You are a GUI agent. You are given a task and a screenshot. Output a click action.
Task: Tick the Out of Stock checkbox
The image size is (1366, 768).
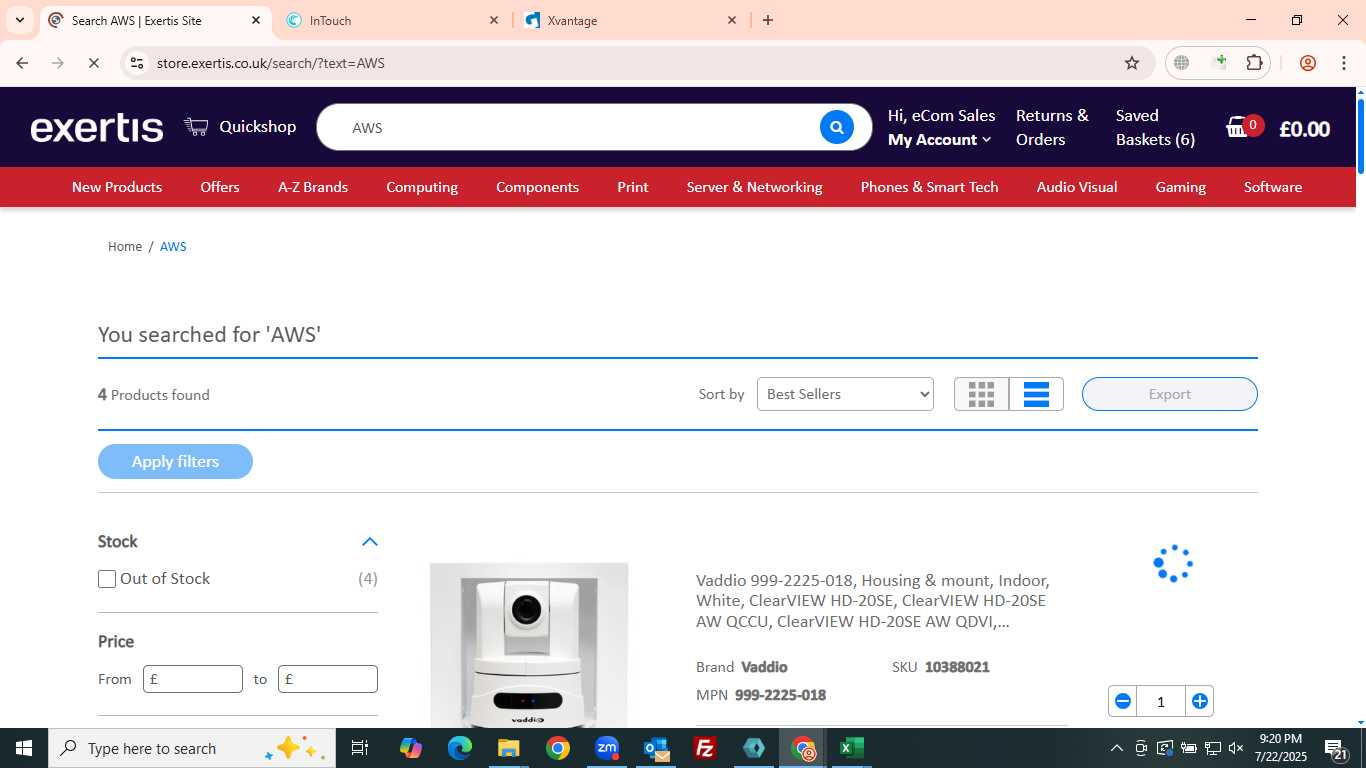coord(107,579)
